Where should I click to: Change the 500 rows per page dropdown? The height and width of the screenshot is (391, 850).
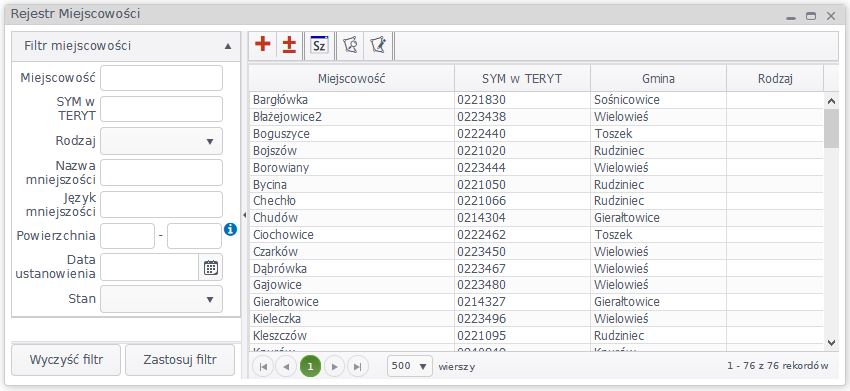coord(410,366)
